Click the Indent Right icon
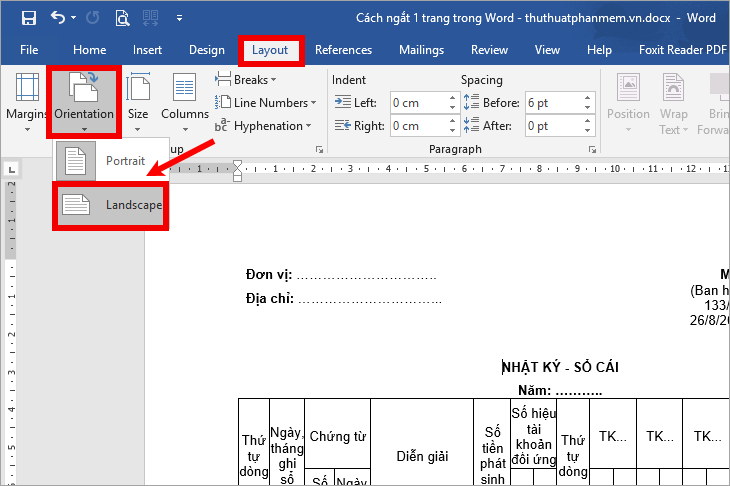Viewport: 730px width, 486px height. click(x=343, y=125)
